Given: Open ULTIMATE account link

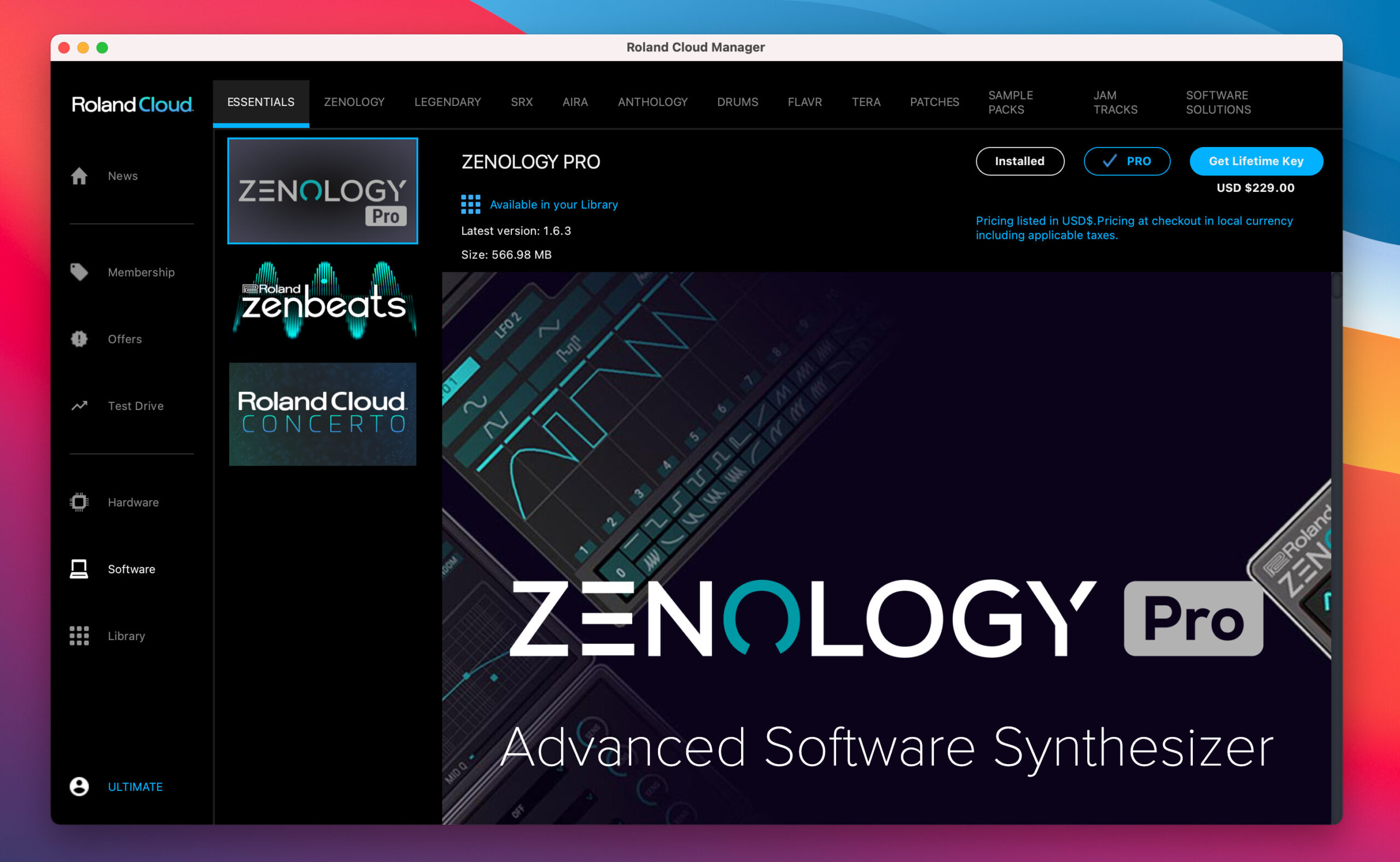Looking at the screenshot, I should click(135, 787).
